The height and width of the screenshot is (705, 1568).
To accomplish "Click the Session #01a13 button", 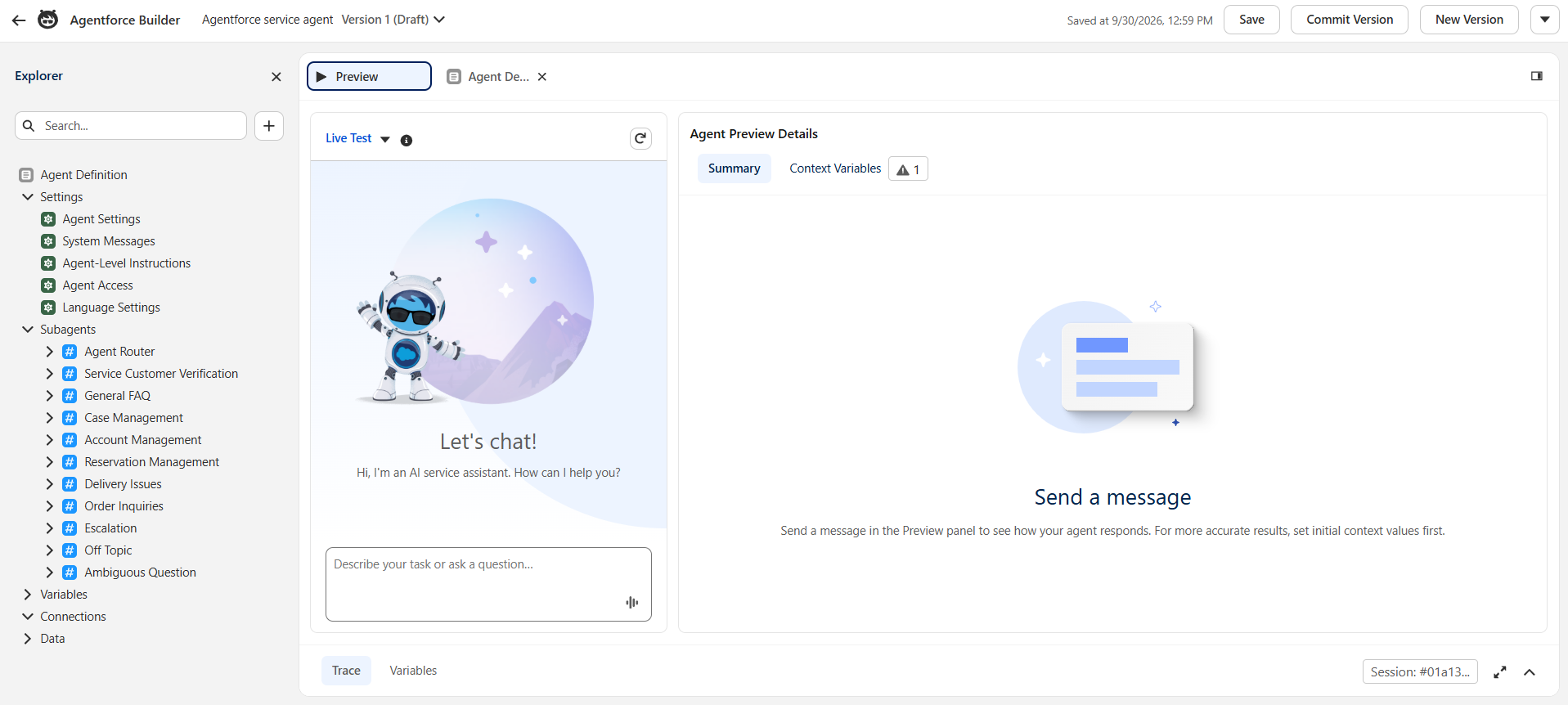I will pos(1420,671).
